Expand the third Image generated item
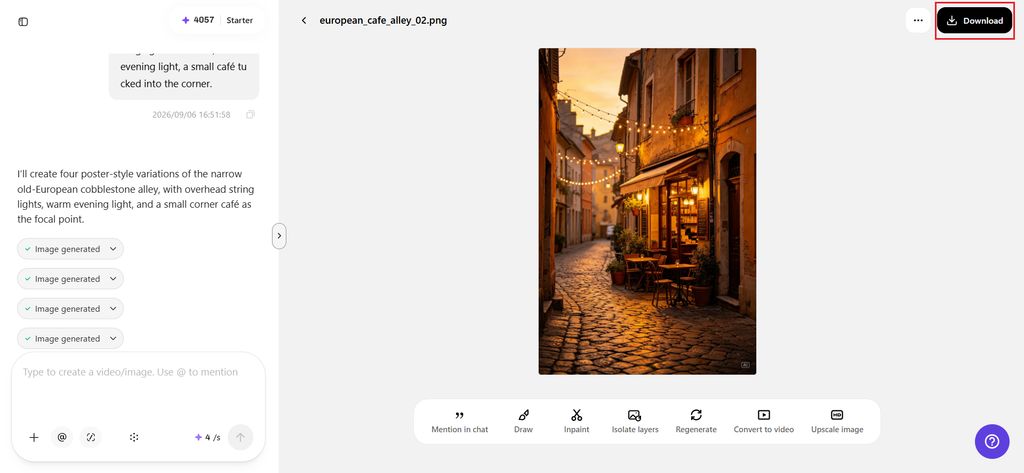Image resolution: width=1024 pixels, height=473 pixels. pyautogui.click(x=71, y=308)
